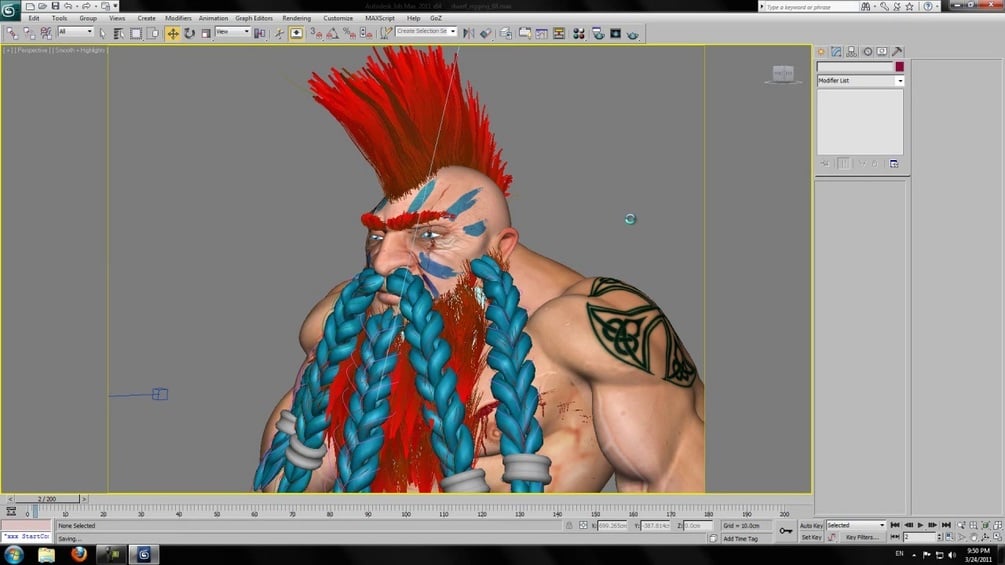Click the Unlink Selection tool
The width and height of the screenshot is (1005, 565).
pyautogui.click(x=29, y=33)
